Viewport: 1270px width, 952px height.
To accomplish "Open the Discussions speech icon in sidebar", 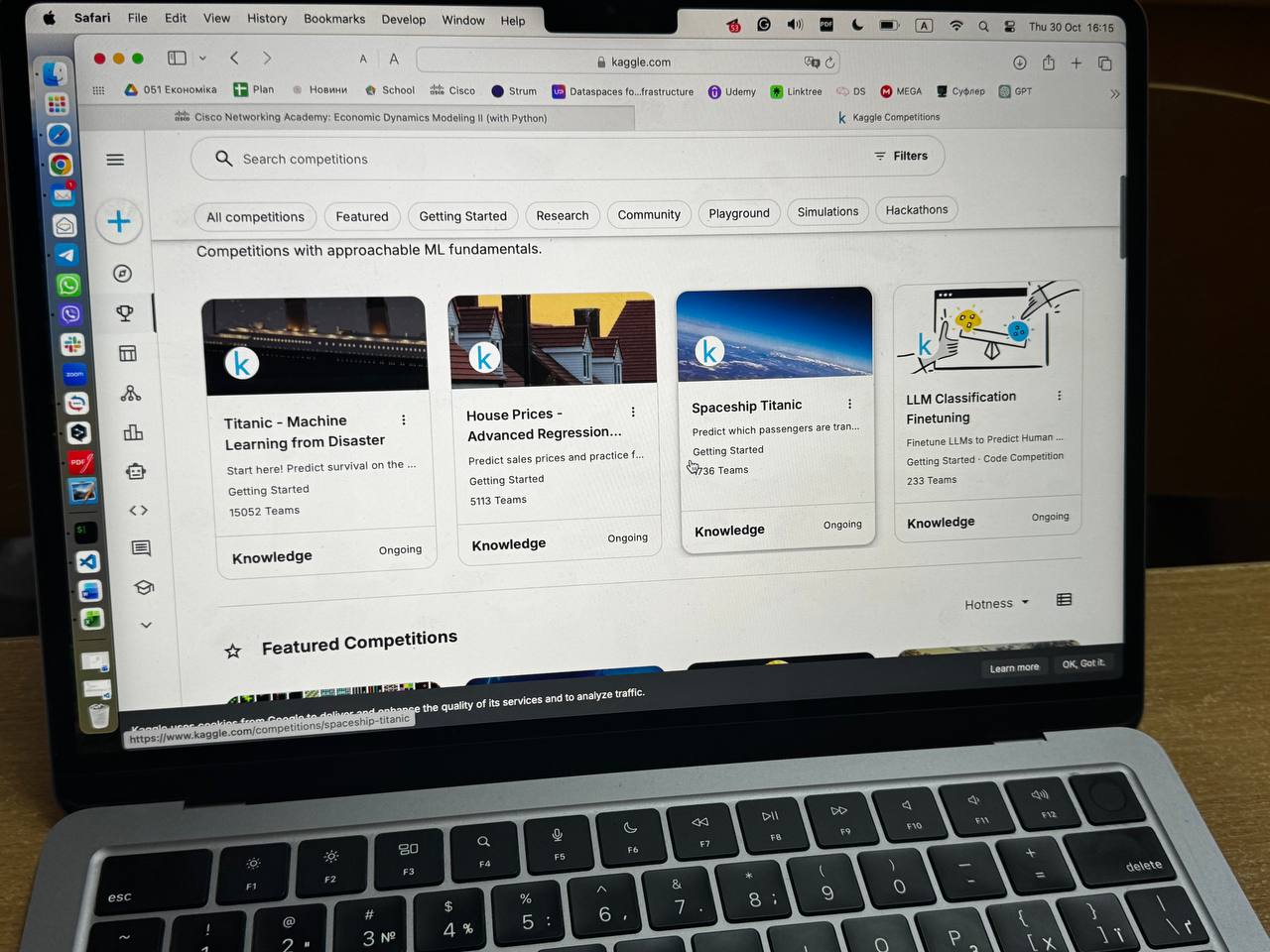I will [141, 548].
